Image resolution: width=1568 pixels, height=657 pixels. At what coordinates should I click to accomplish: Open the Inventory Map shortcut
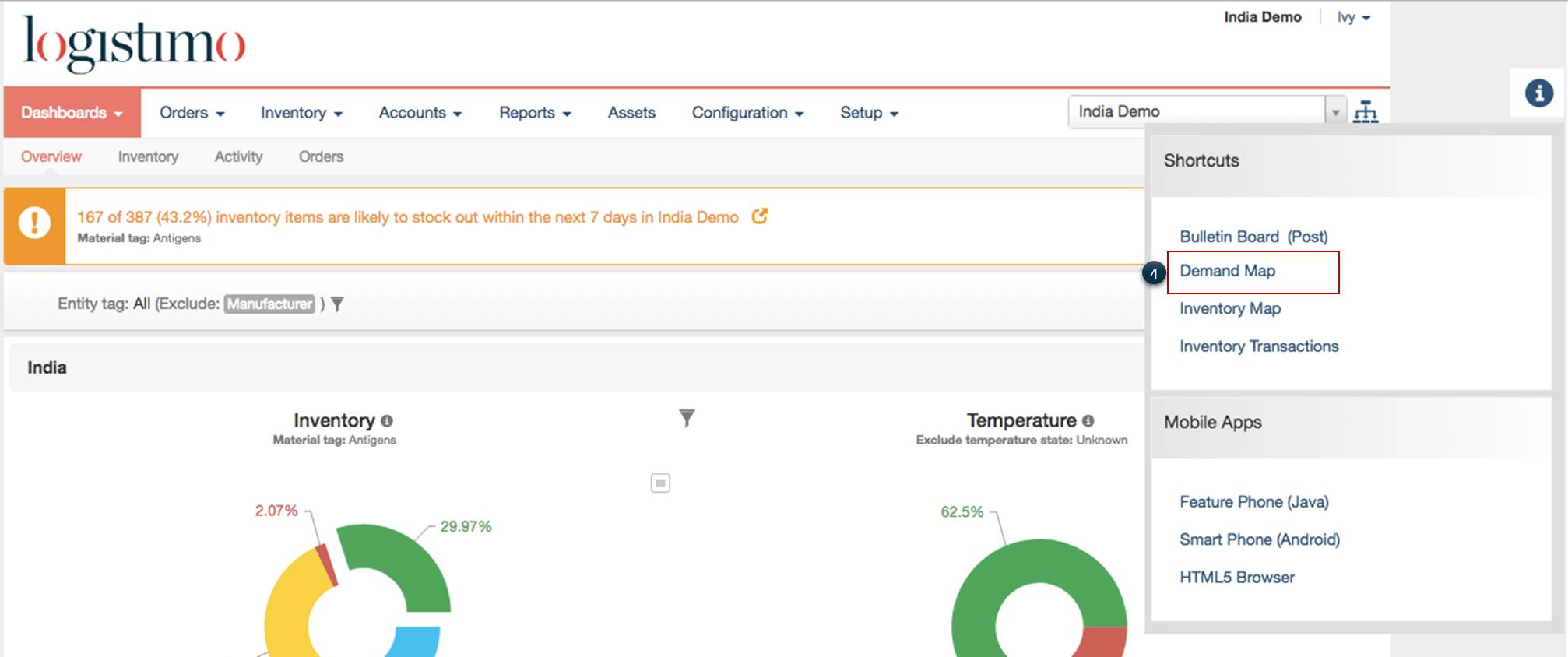(x=1230, y=308)
